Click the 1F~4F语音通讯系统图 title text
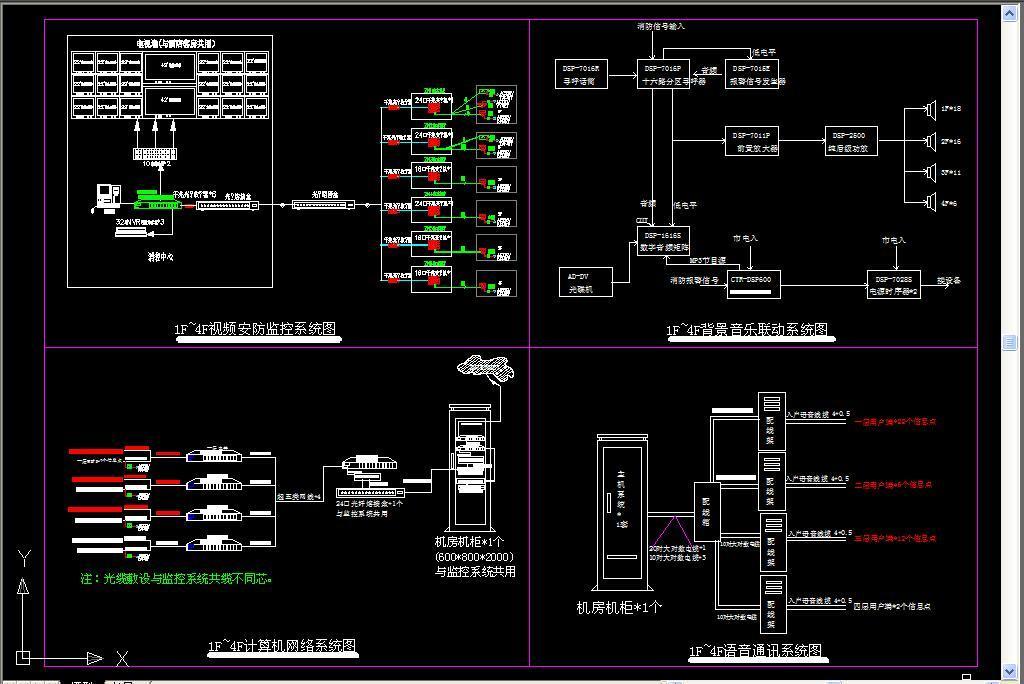The width and height of the screenshot is (1024, 684). tap(755, 652)
